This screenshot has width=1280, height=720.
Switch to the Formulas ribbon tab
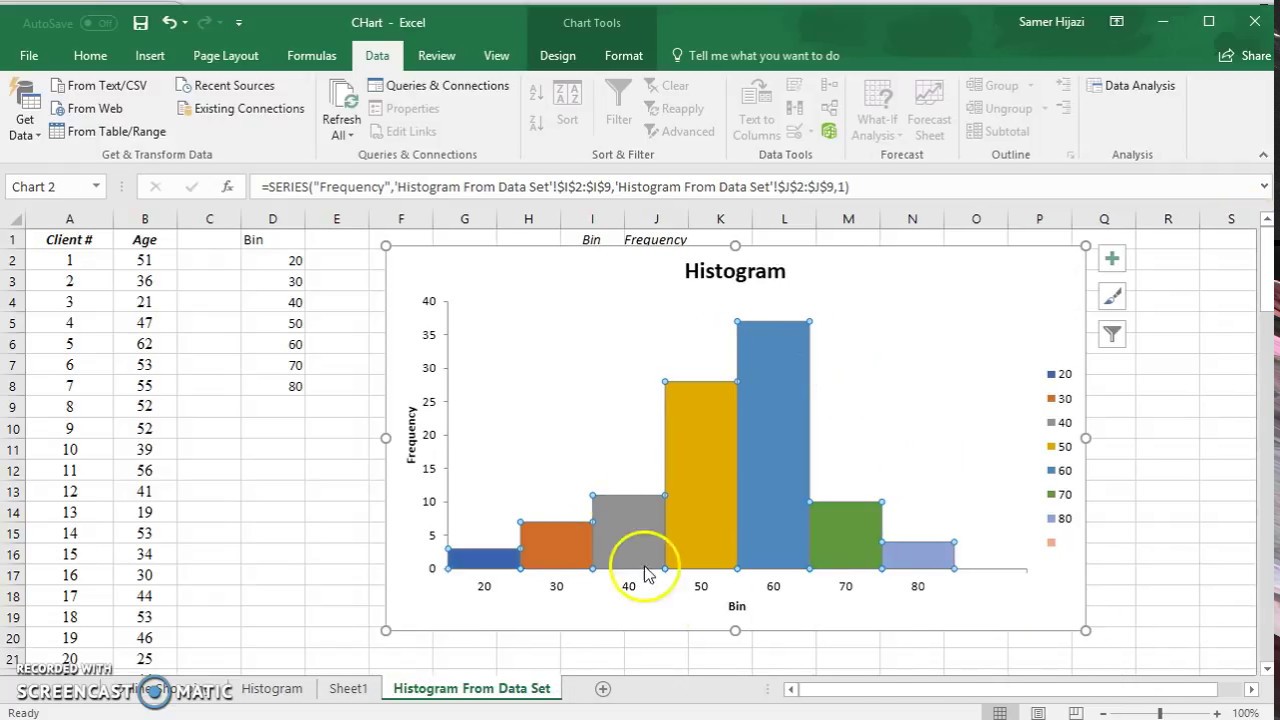311,55
